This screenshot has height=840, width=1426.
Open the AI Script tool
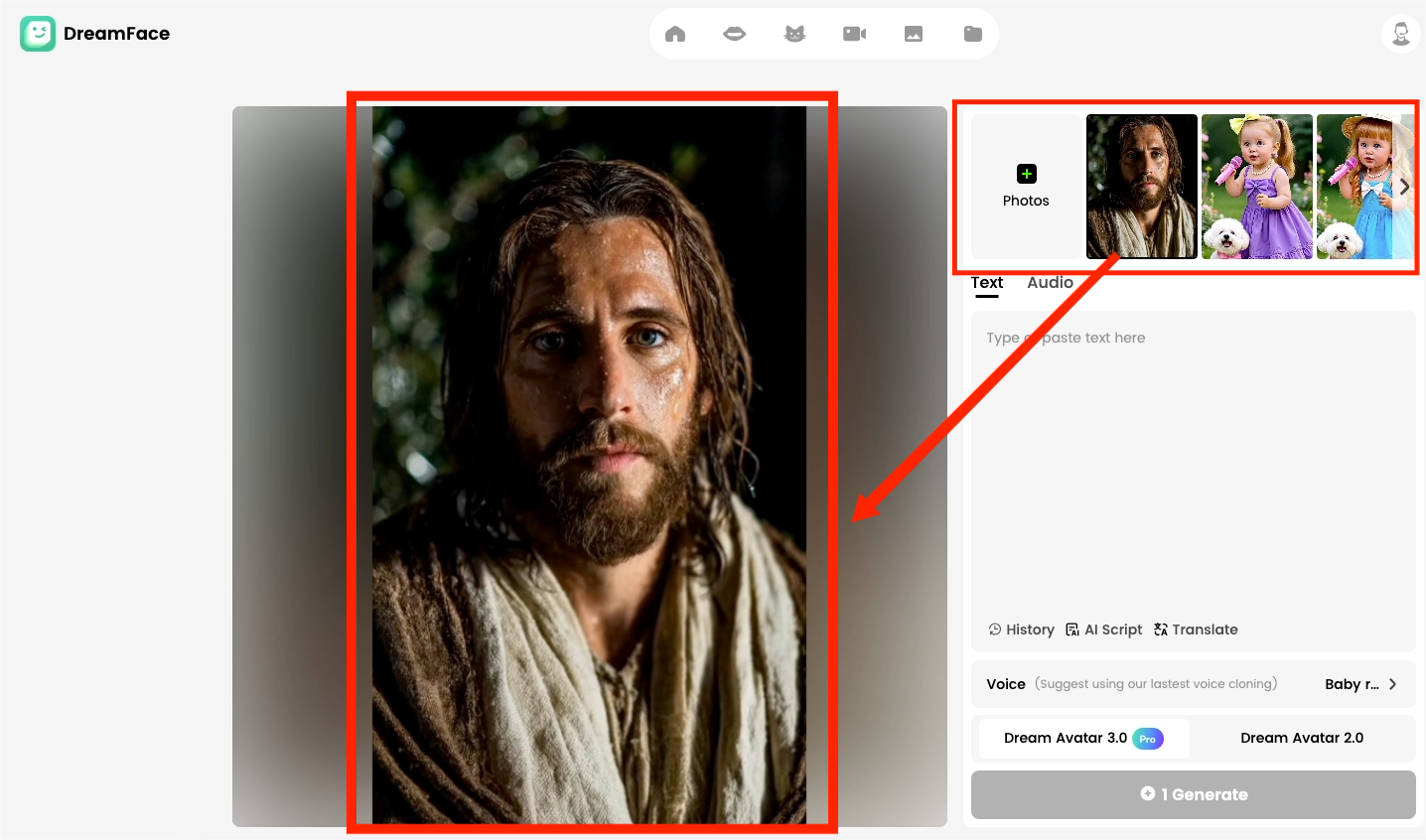pos(1103,630)
